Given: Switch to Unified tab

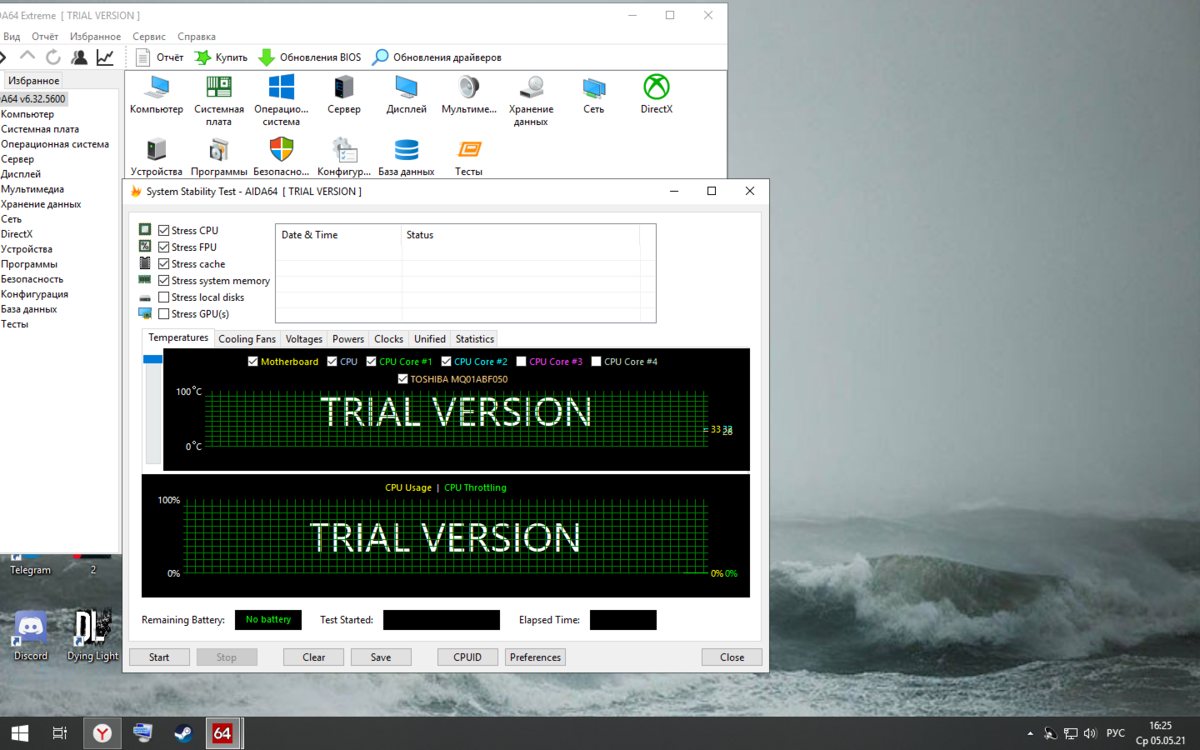Looking at the screenshot, I should tap(430, 339).
